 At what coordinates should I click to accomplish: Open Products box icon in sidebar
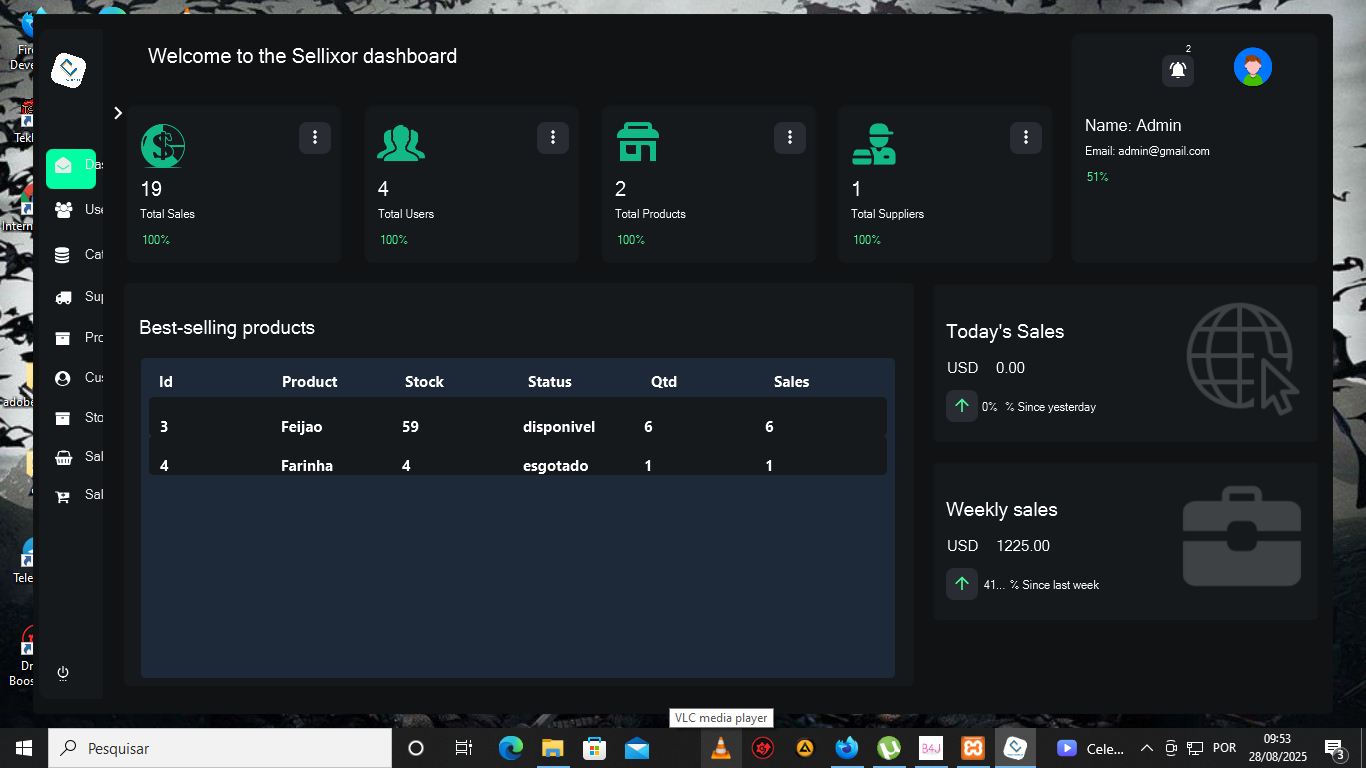pos(63,338)
